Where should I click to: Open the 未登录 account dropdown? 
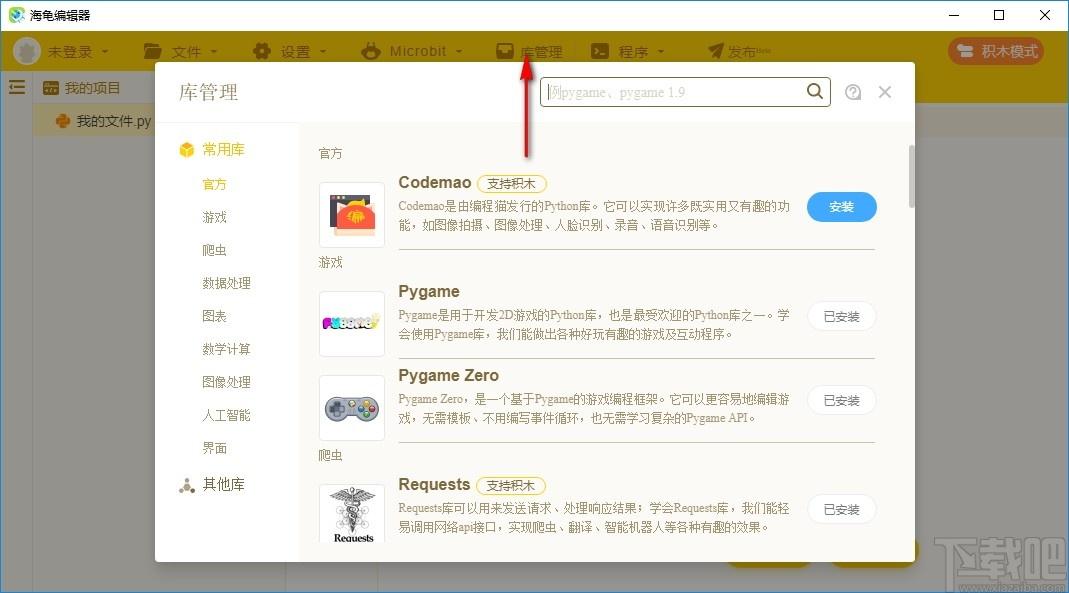[x=78, y=51]
